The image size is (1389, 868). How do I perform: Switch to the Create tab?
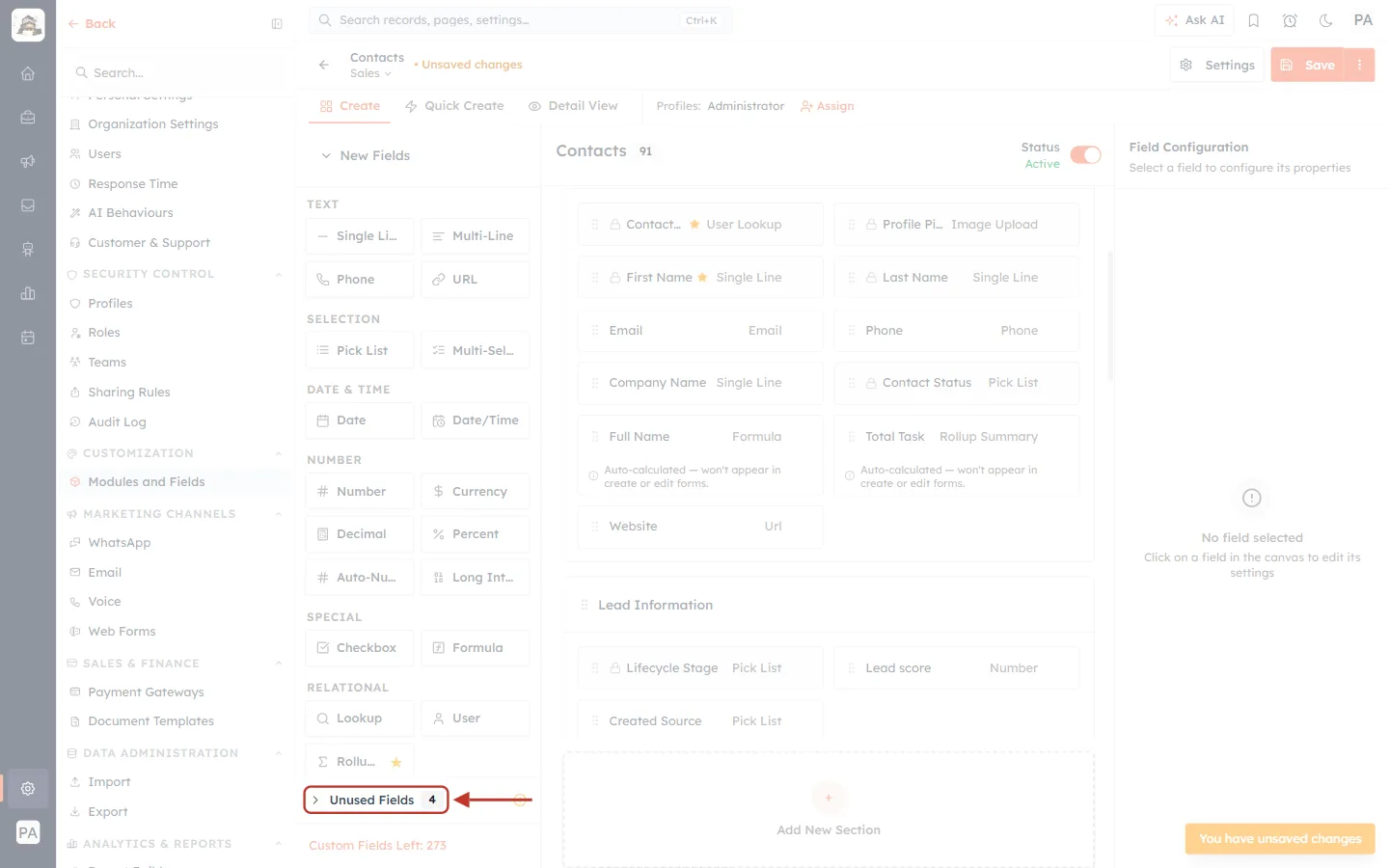click(x=350, y=106)
